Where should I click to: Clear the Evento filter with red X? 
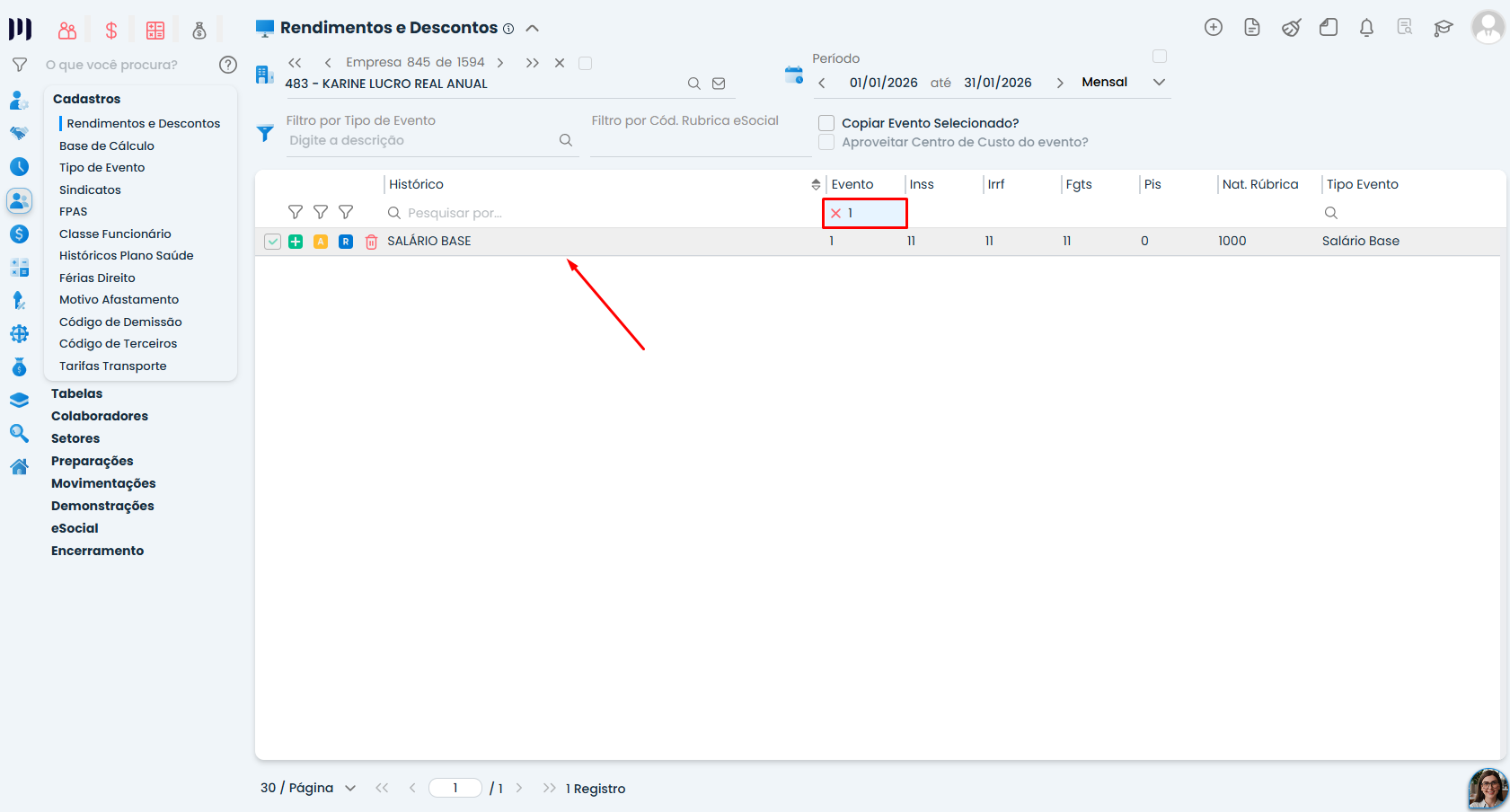tap(835, 213)
